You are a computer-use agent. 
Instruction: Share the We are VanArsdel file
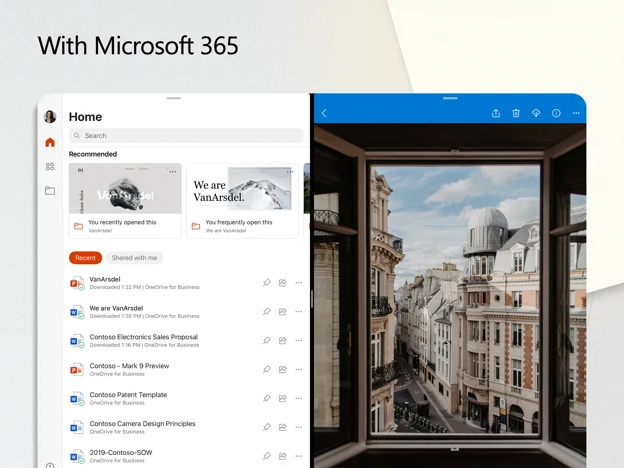tap(283, 312)
